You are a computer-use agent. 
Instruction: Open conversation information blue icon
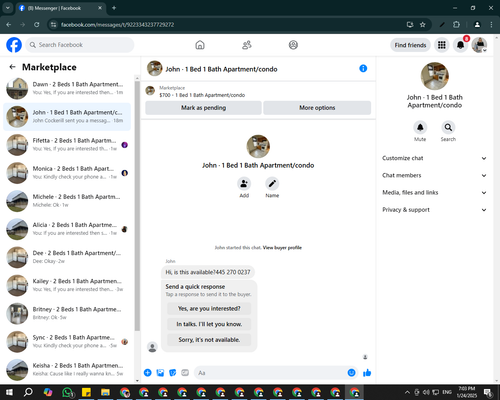pos(363,69)
